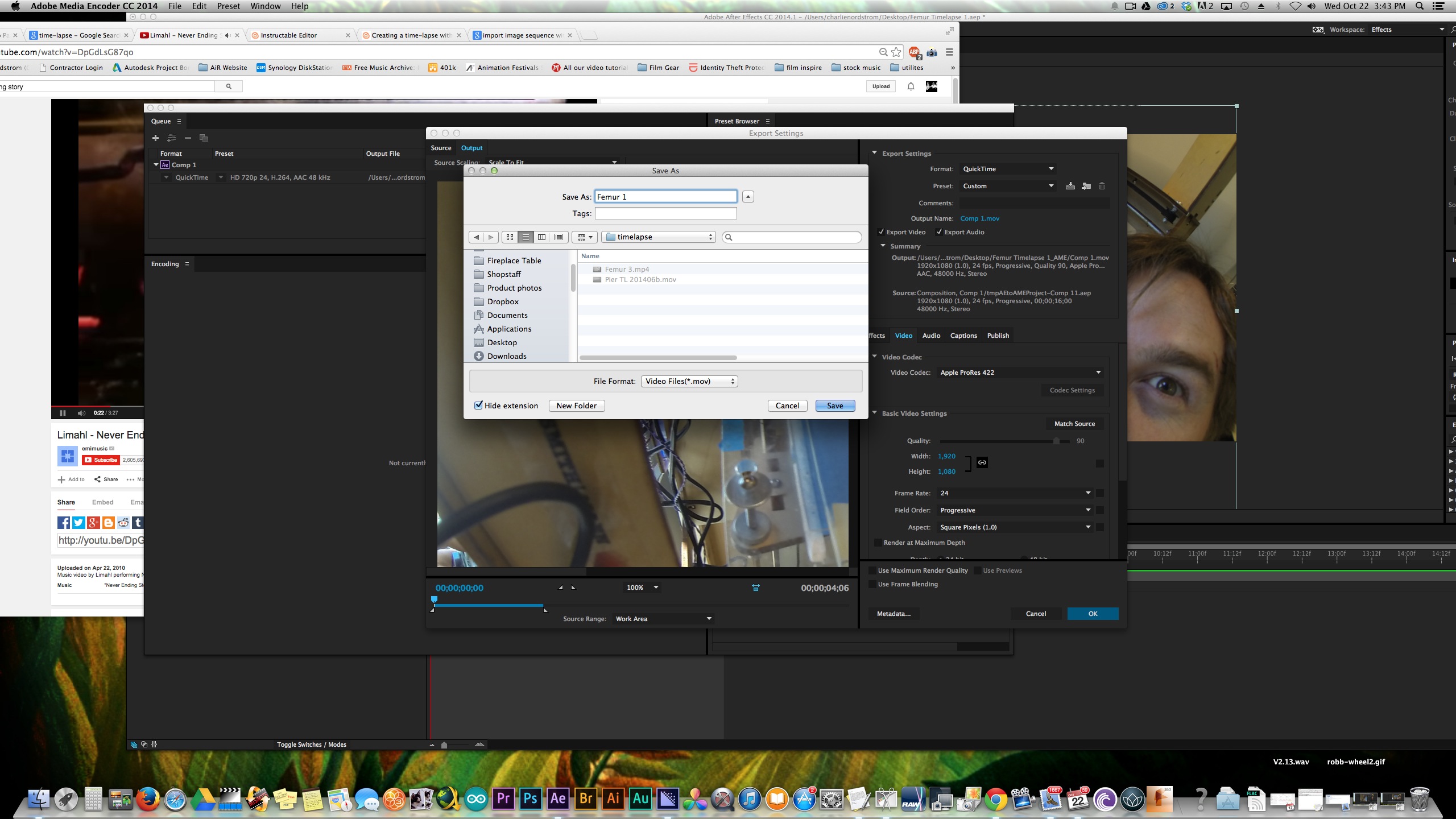Click Preset Browser panel menu icon

768,121
